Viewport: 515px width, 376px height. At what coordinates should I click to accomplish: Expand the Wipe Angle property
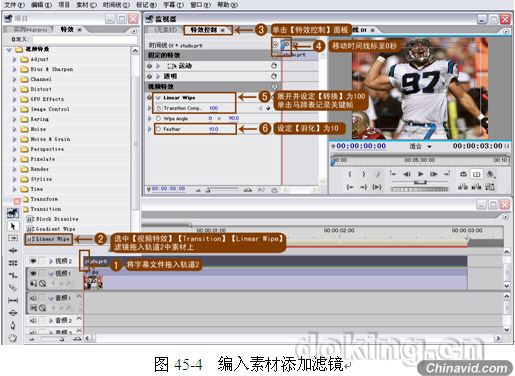149,118
